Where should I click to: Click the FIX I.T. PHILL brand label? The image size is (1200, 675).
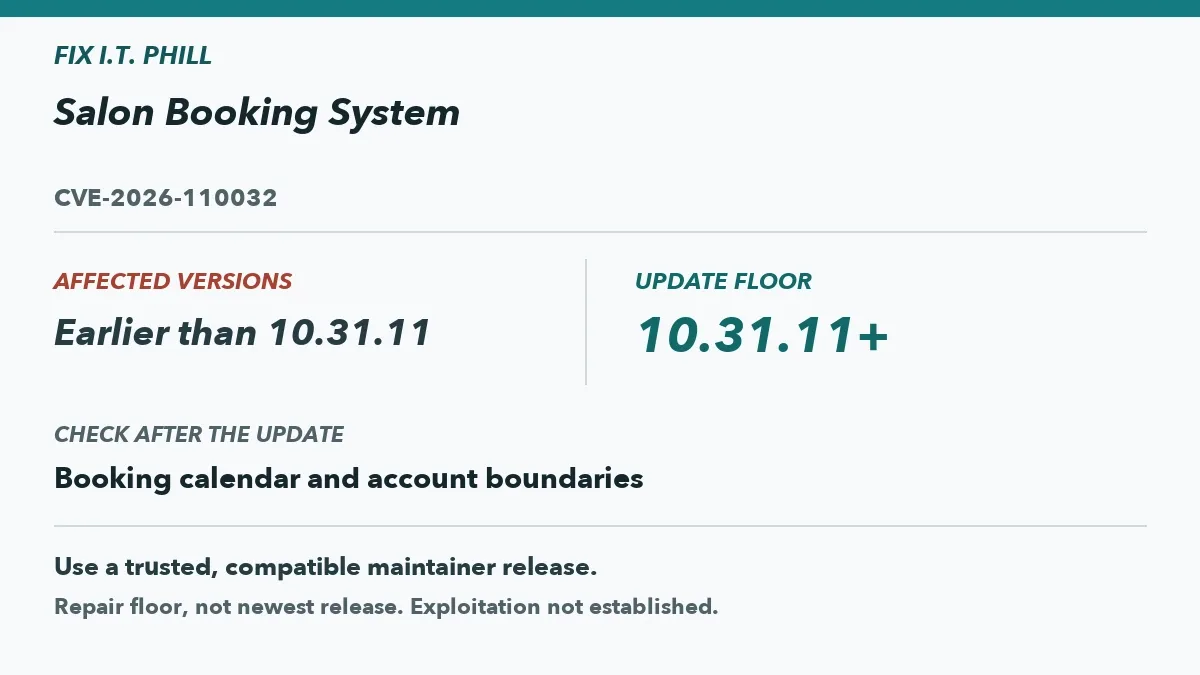pyautogui.click(x=133, y=55)
